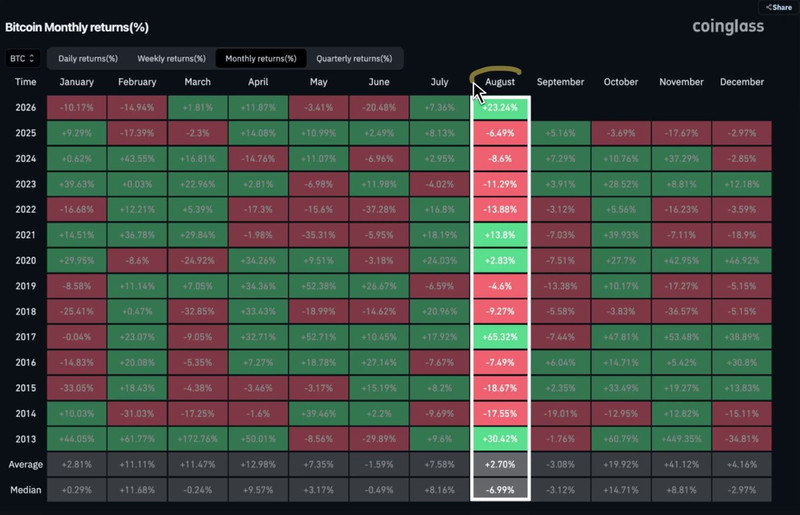Viewport: 800px width, 515px height.
Task: Open the Quarterly returns(%) tab
Action: (x=354, y=59)
